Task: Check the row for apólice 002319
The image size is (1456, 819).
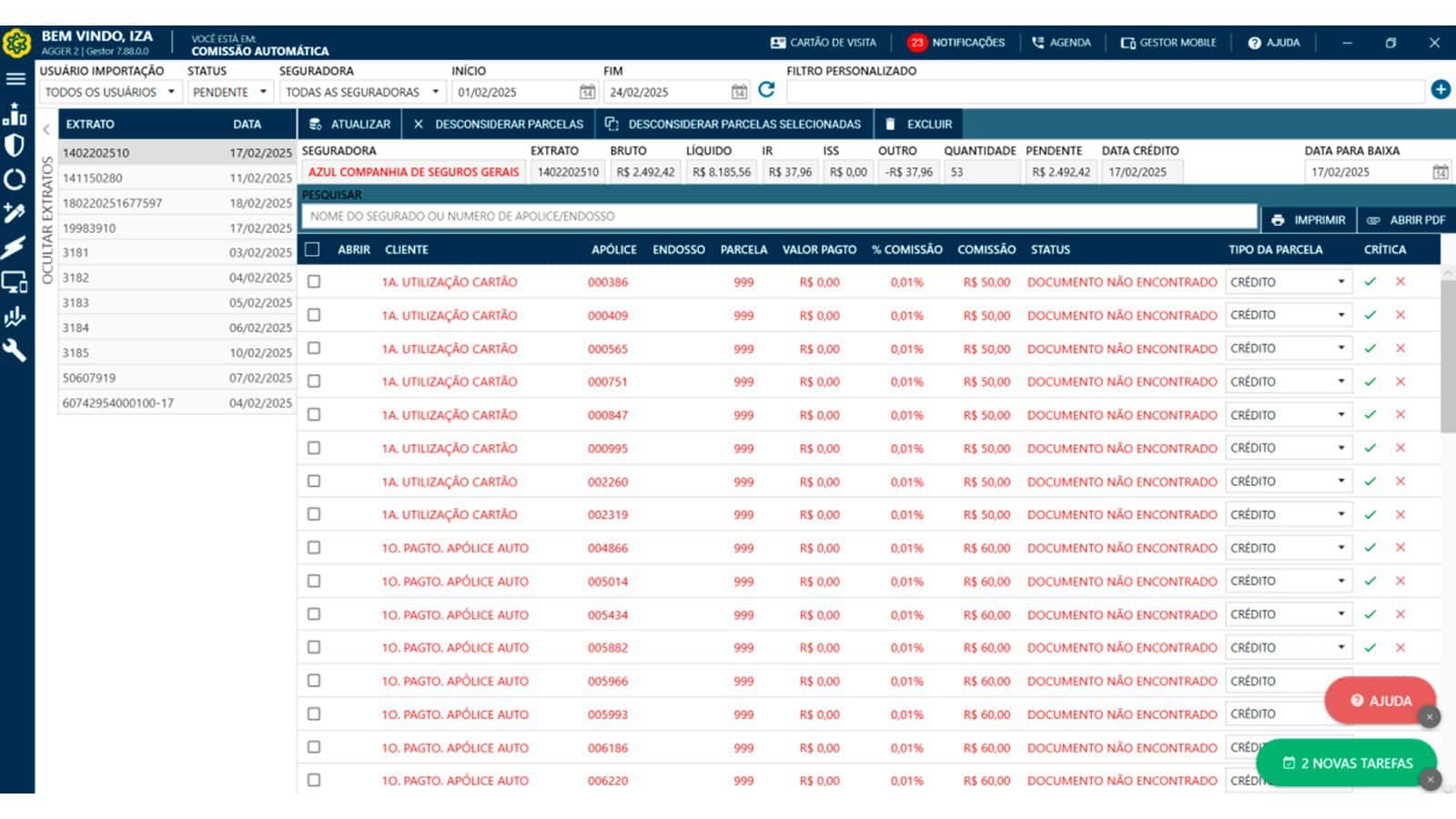Action: point(314,514)
